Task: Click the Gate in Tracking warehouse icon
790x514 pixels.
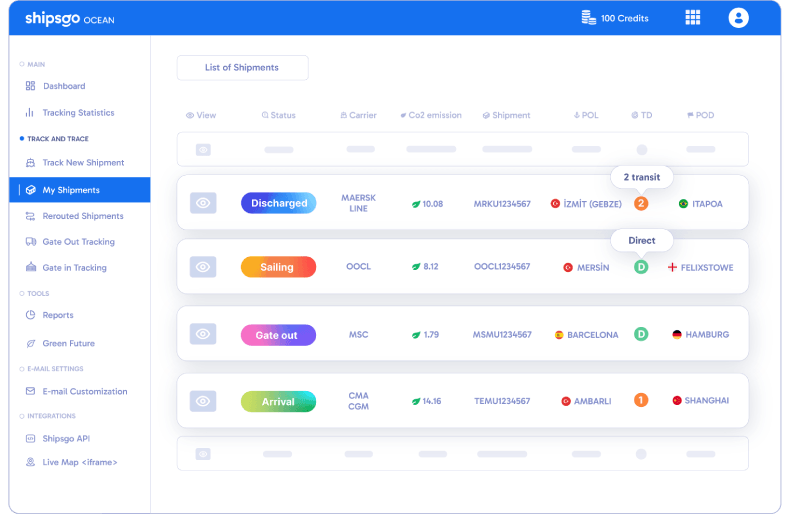Action: point(31,267)
